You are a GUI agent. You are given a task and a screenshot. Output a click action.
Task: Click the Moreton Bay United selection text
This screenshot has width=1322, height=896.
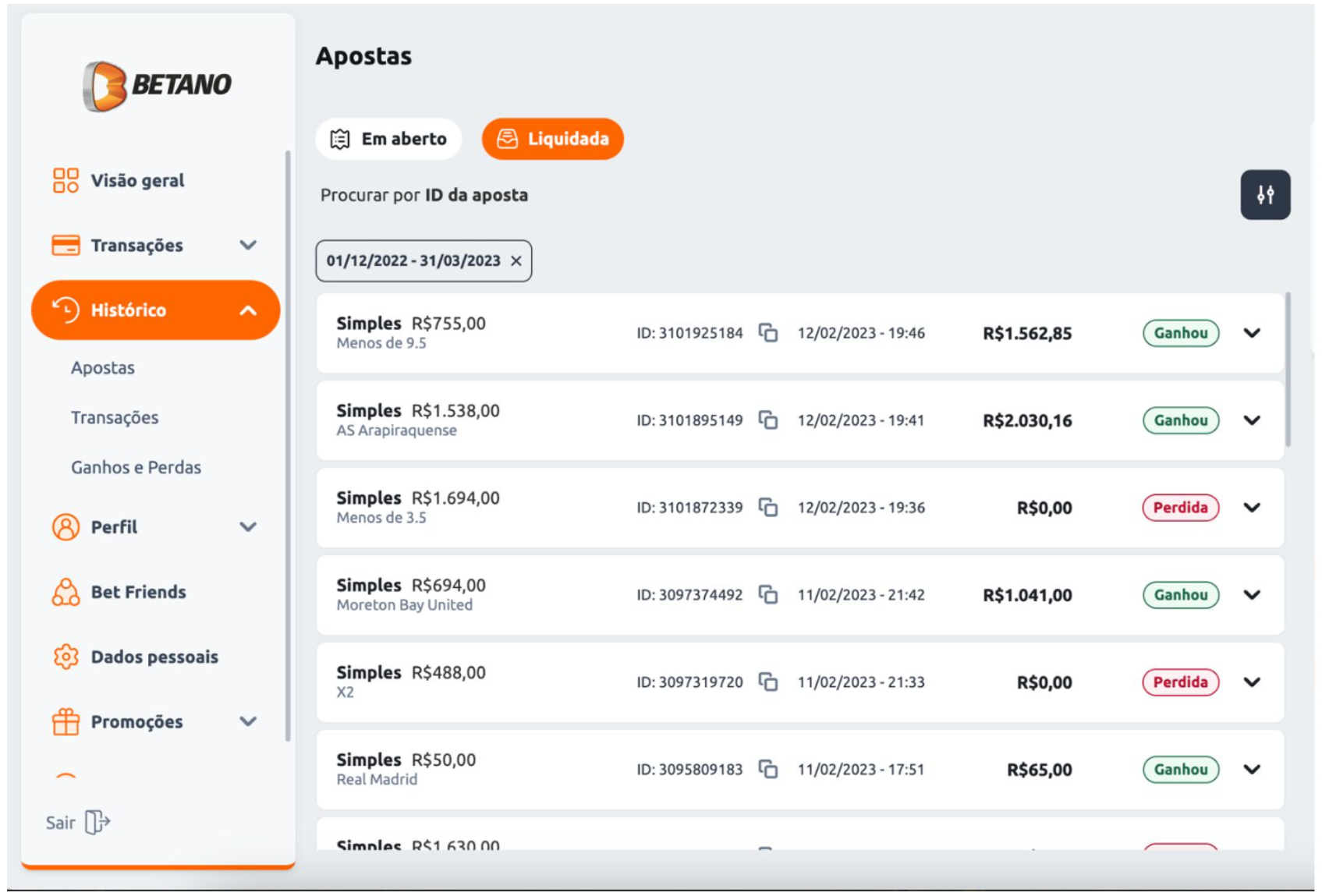click(405, 605)
